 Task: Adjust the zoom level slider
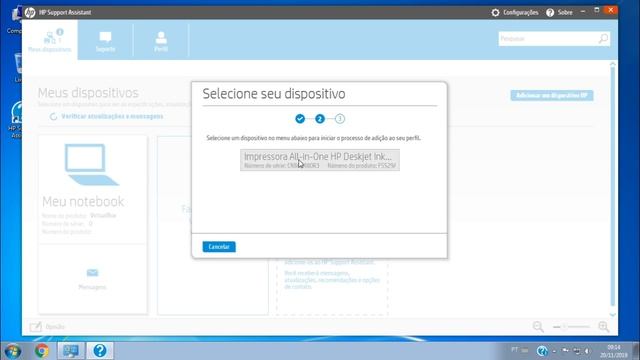571,327
